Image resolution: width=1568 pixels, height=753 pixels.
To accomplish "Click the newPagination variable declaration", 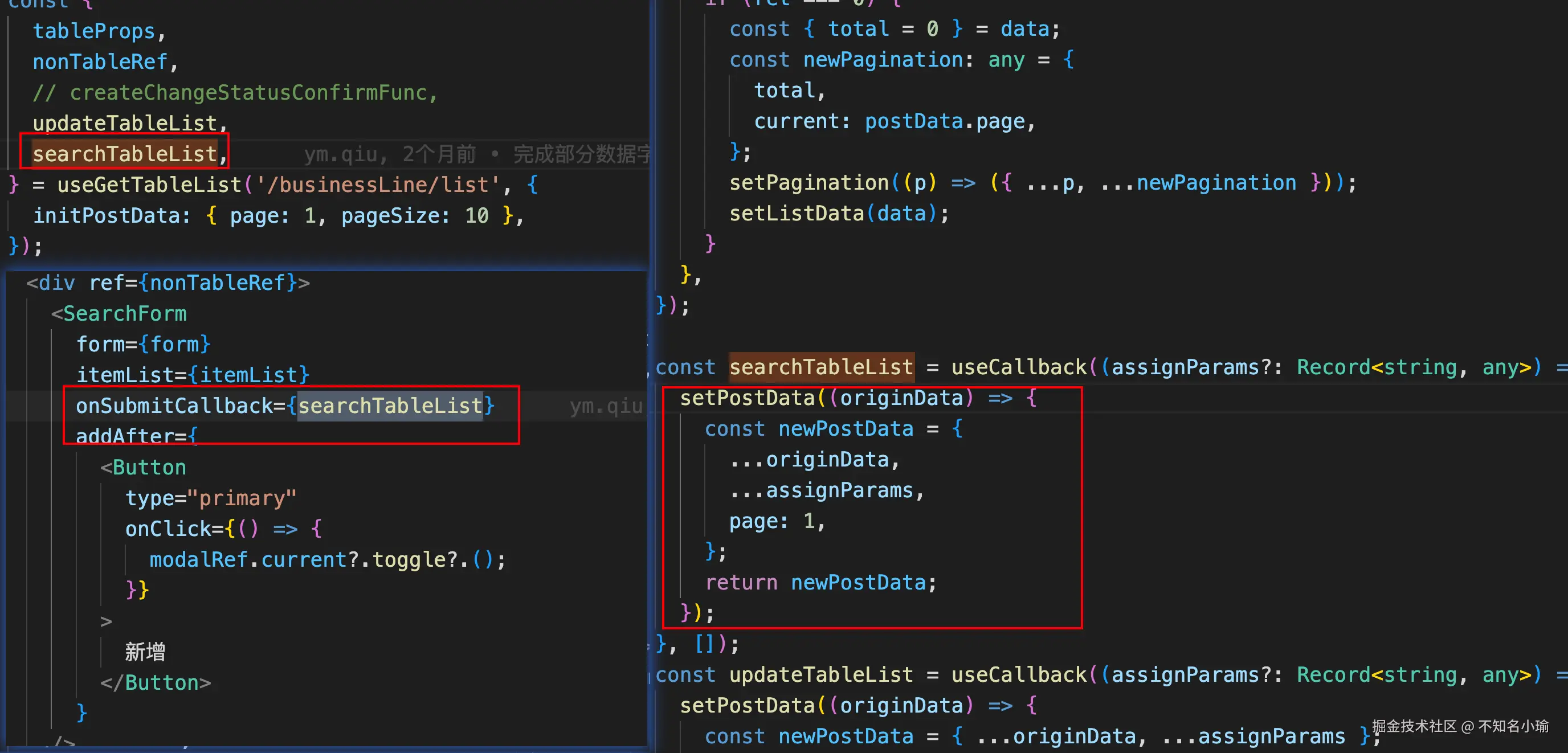I will tap(882, 60).
